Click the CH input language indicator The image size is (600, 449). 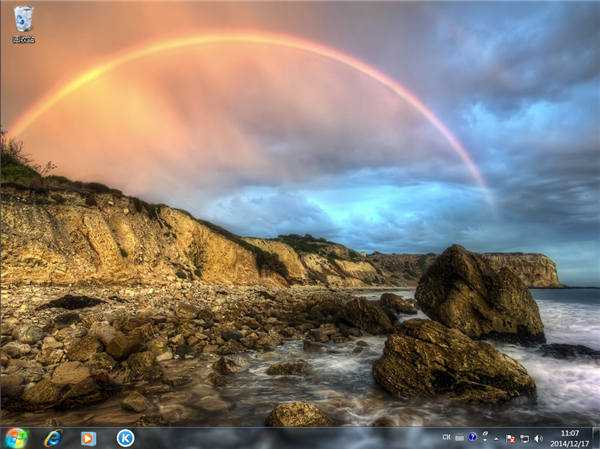tap(446, 438)
